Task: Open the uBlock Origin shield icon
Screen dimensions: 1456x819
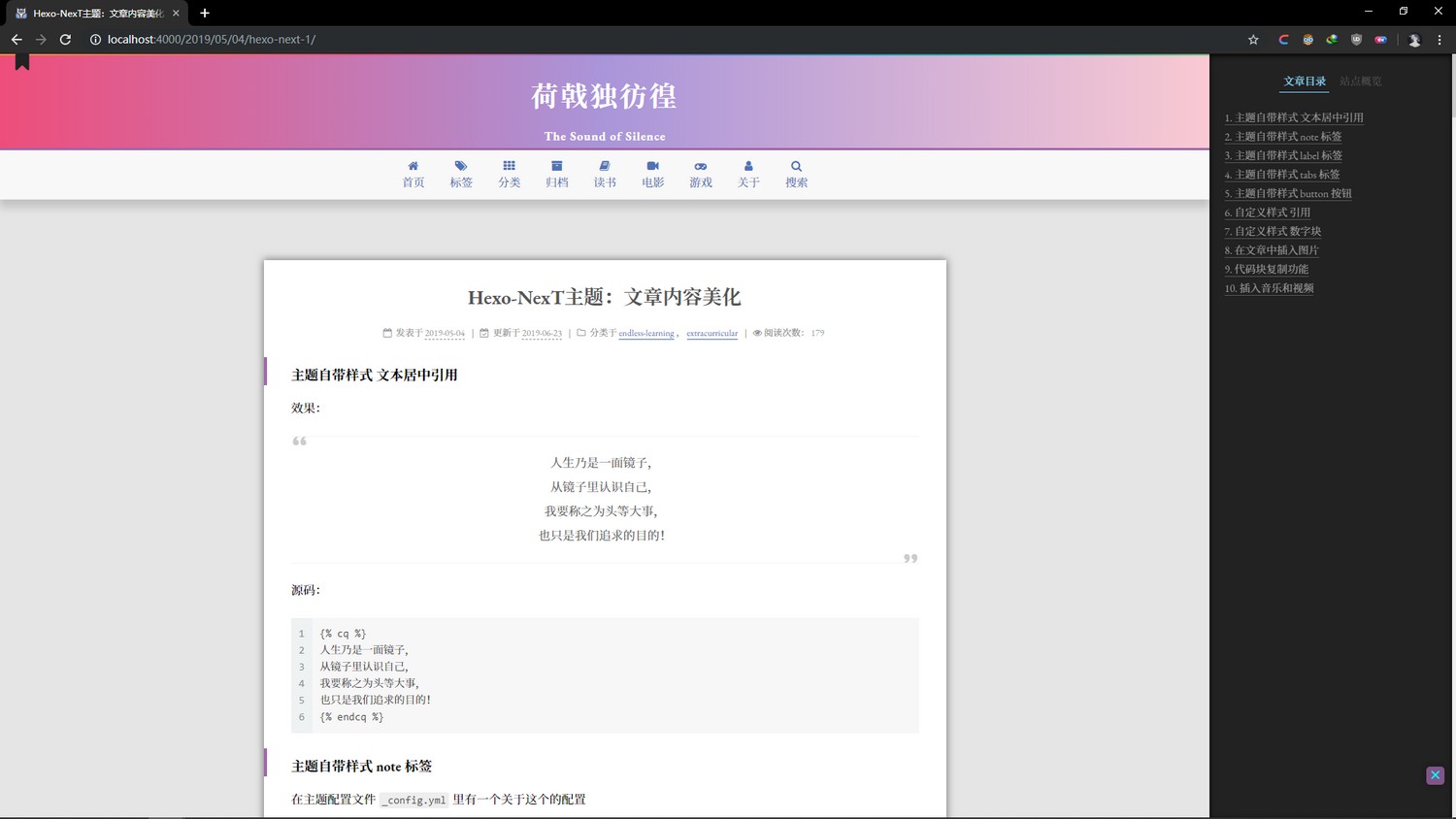Action: pos(1356,40)
